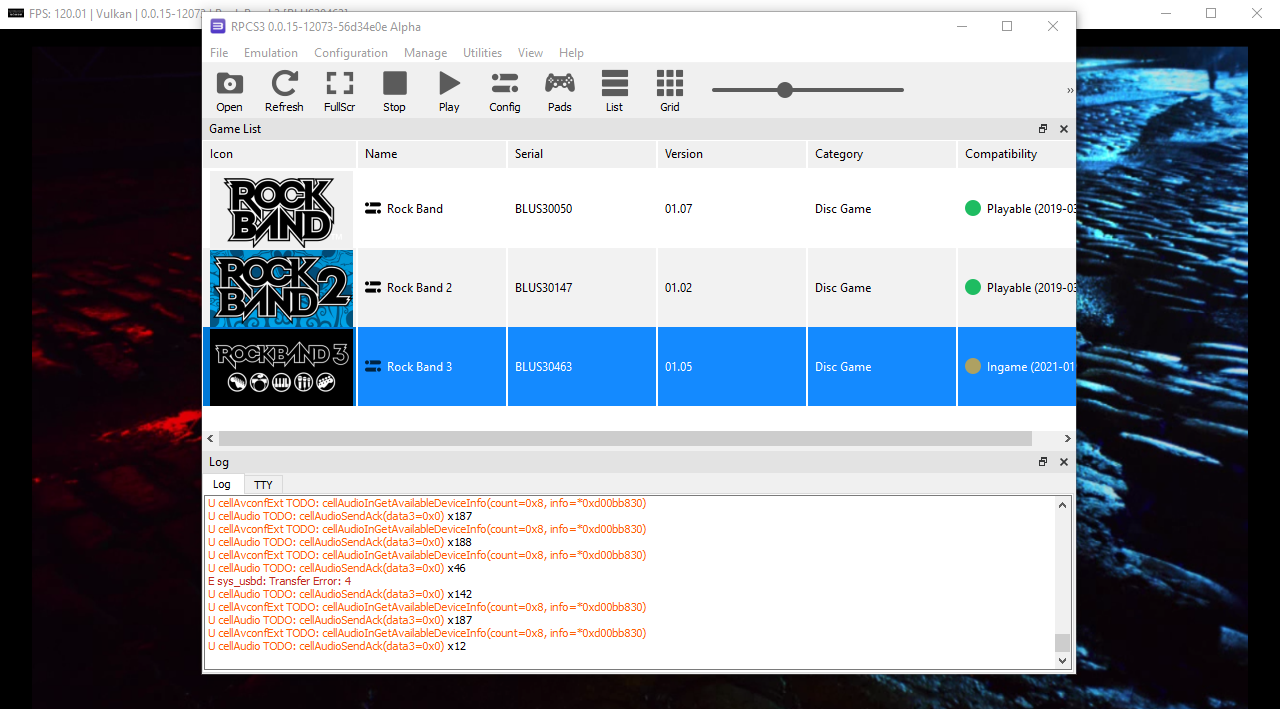
Task: Close the Log panel
Action: [x=1064, y=462]
